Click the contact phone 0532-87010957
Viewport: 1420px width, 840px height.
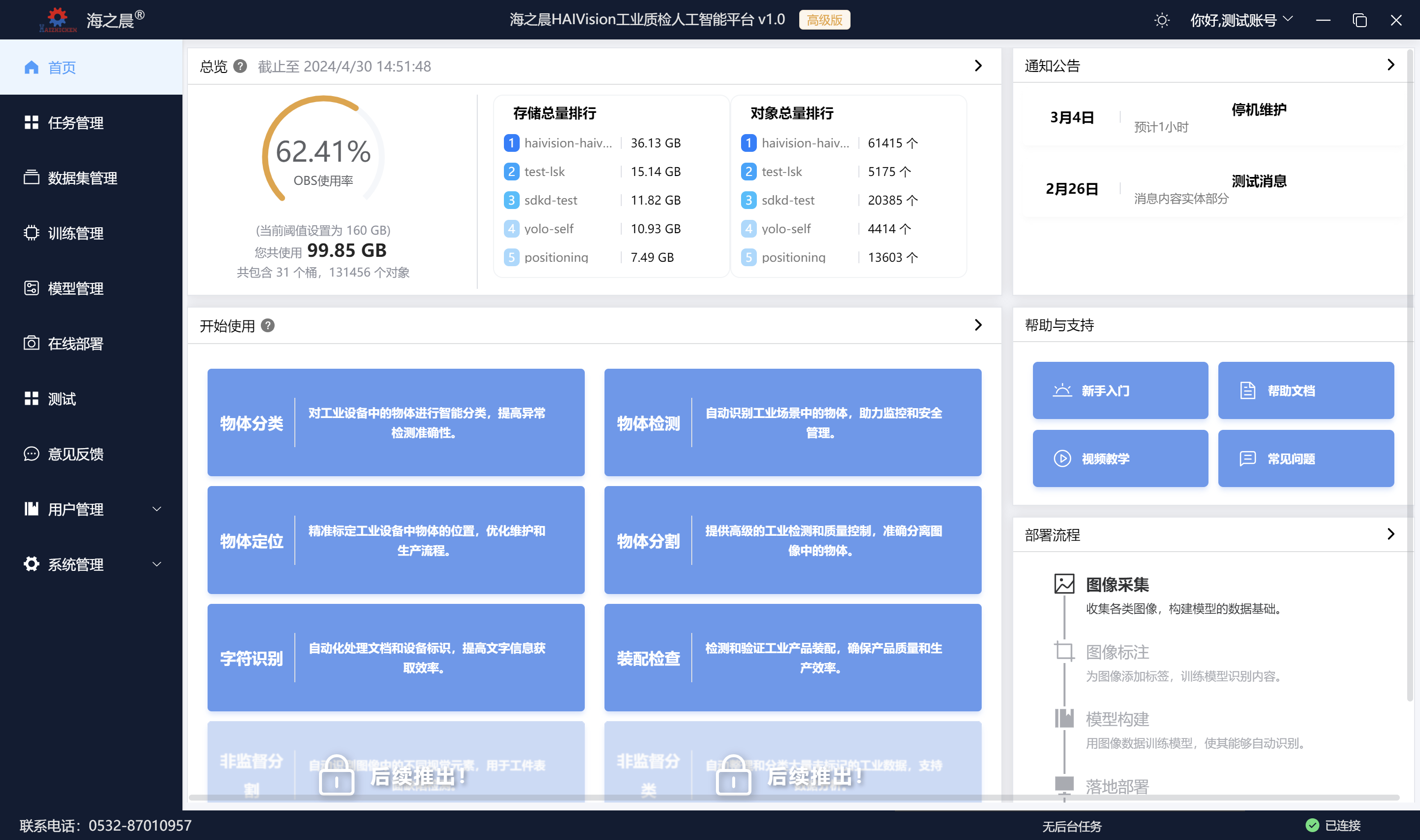click(140, 825)
